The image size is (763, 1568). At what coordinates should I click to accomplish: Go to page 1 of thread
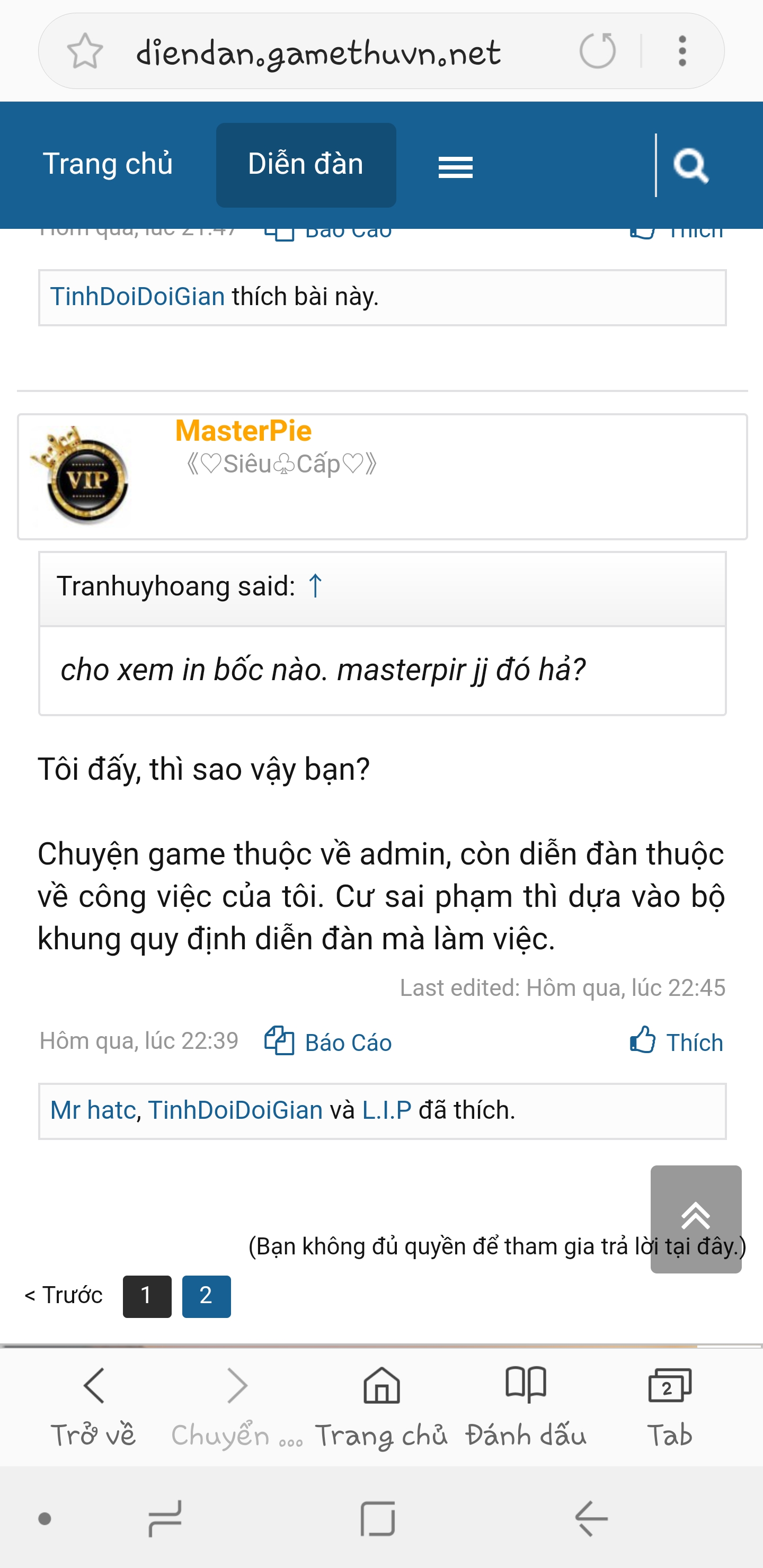click(147, 1296)
